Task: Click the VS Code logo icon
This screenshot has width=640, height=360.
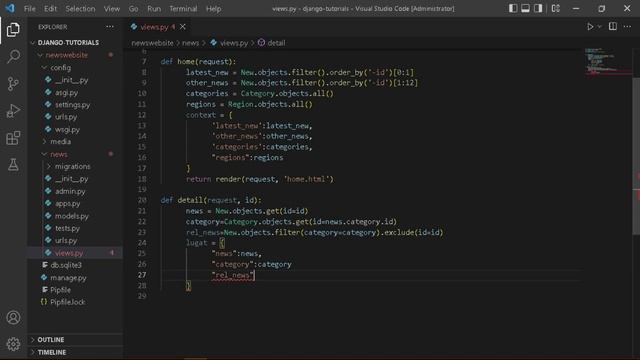Action: [10, 8]
